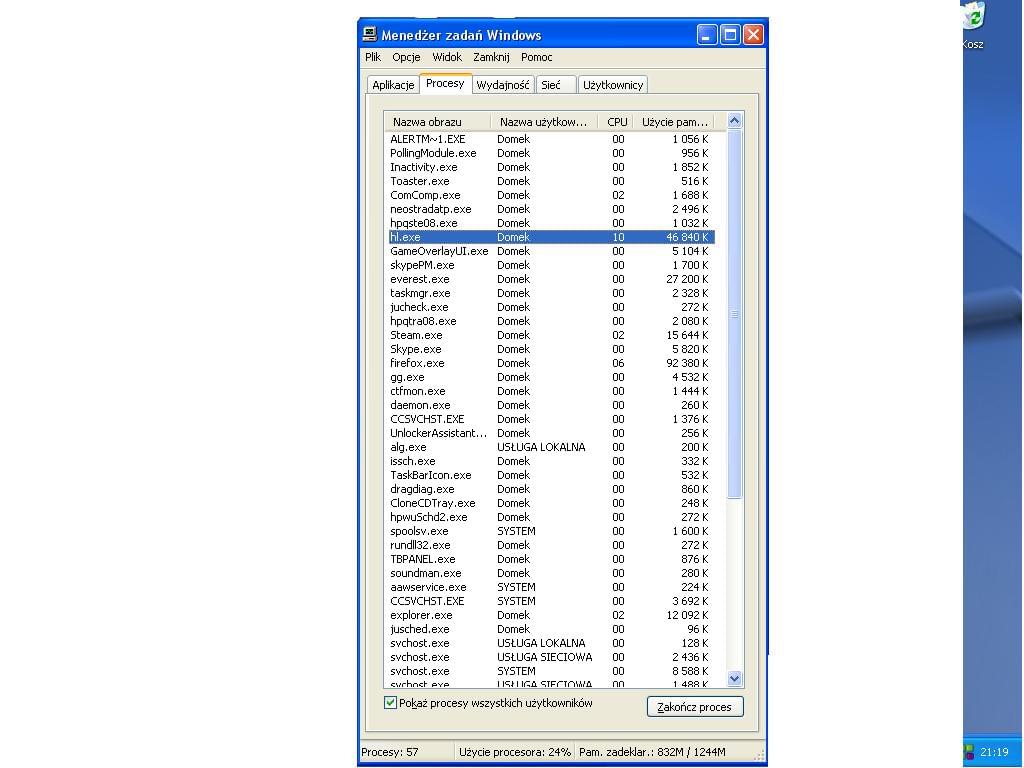Select neostradatp.exe in the list
The height and width of the screenshot is (768, 1024).
552,209
